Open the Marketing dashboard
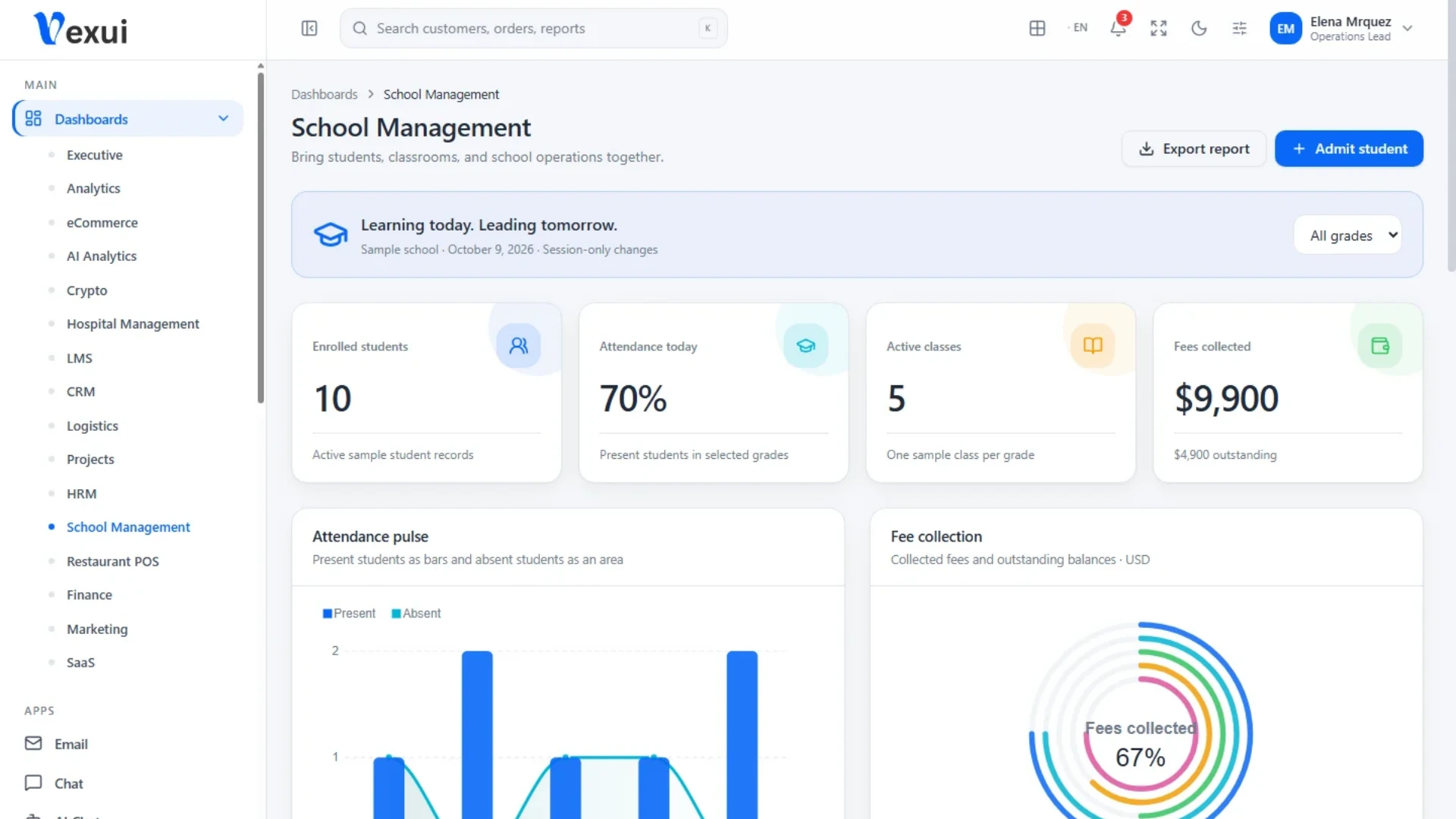This screenshot has width=1456, height=819. tap(97, 629)
